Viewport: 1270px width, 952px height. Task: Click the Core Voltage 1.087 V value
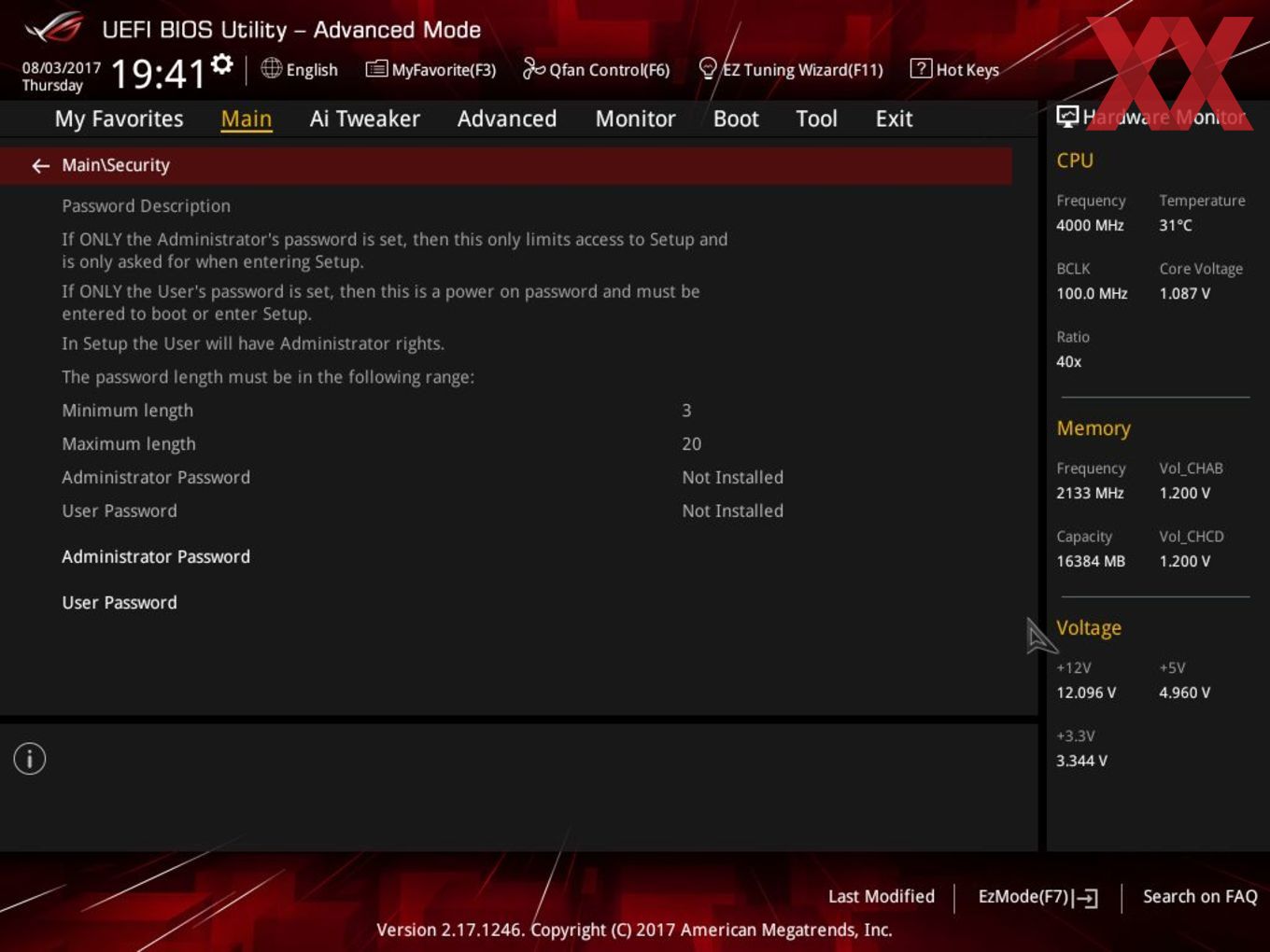pos(1184,294)
